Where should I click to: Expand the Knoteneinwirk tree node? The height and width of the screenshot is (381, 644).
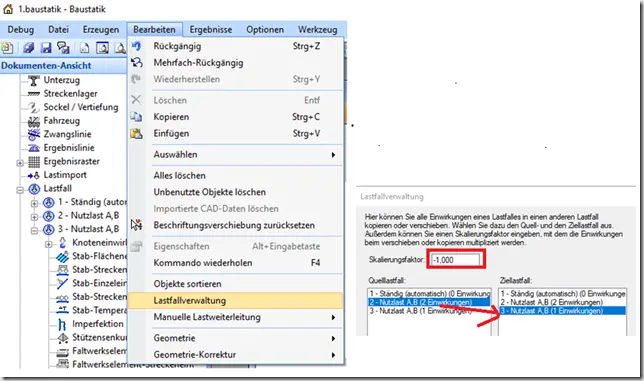(x=49, y=244)
